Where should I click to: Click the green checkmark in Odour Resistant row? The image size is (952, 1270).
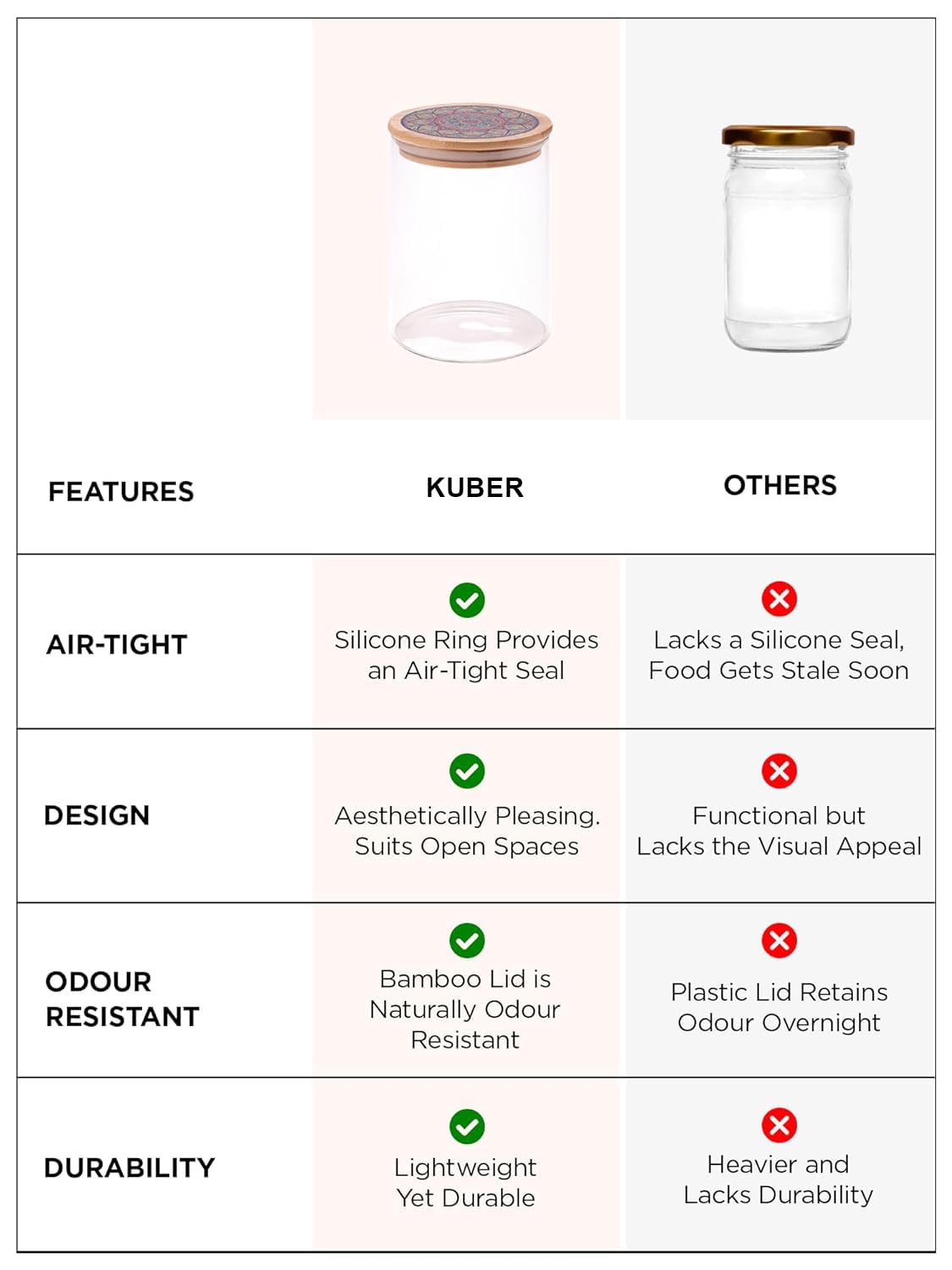(467, 941)
